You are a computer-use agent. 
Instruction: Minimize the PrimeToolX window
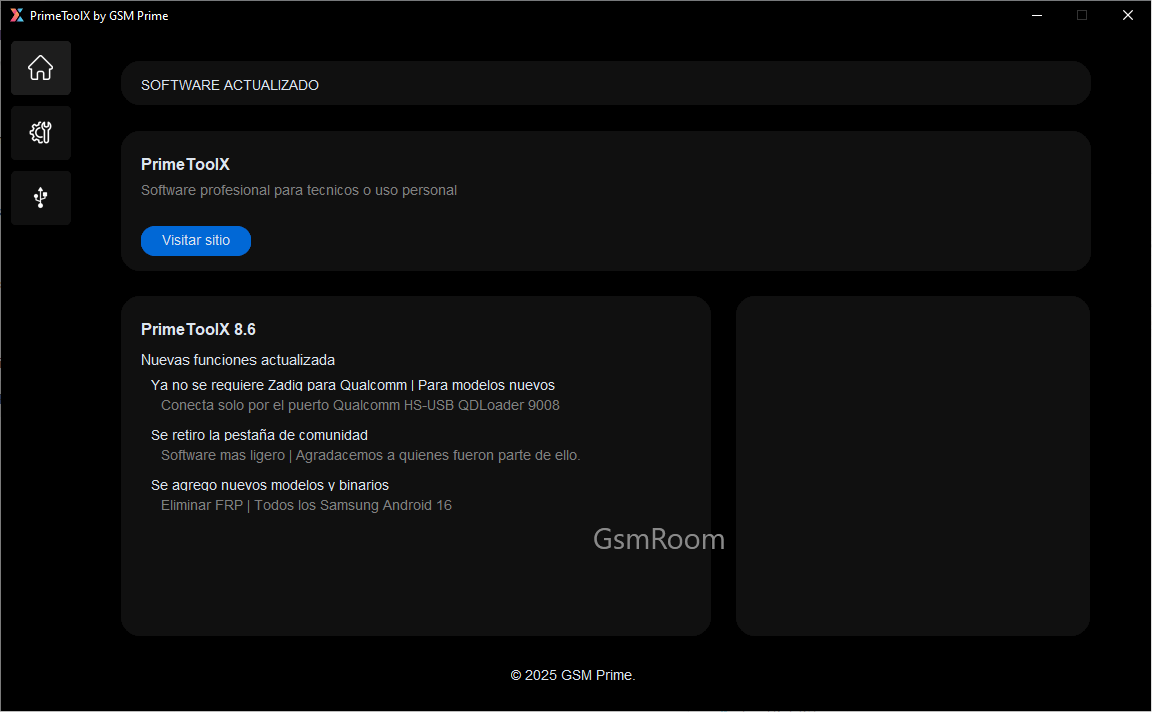coord(1036,15)
